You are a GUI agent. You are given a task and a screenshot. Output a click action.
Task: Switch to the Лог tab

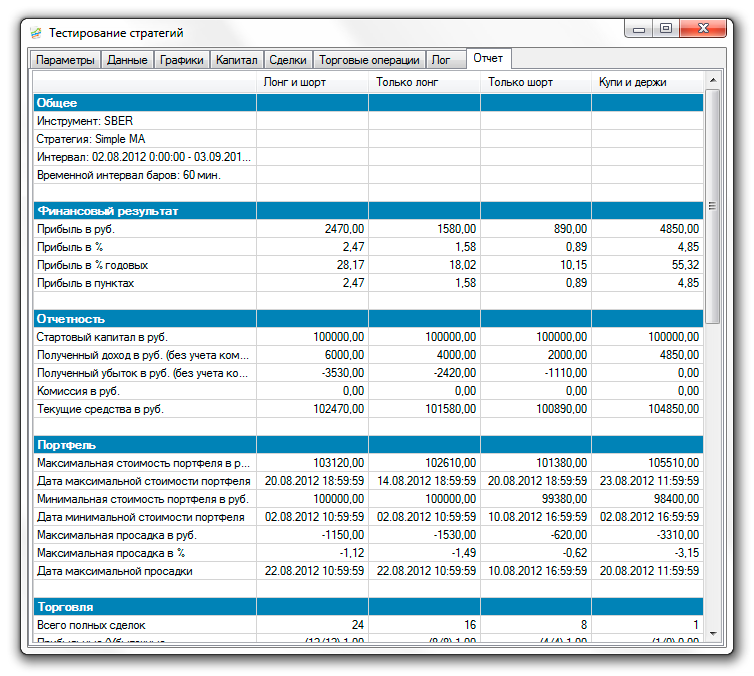click(x=440, y=60)
